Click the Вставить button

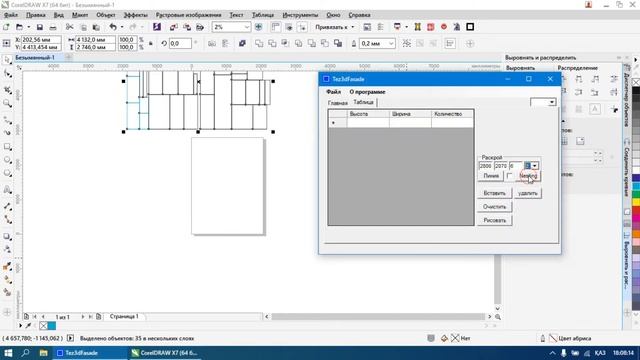click(x=494, y=193)
